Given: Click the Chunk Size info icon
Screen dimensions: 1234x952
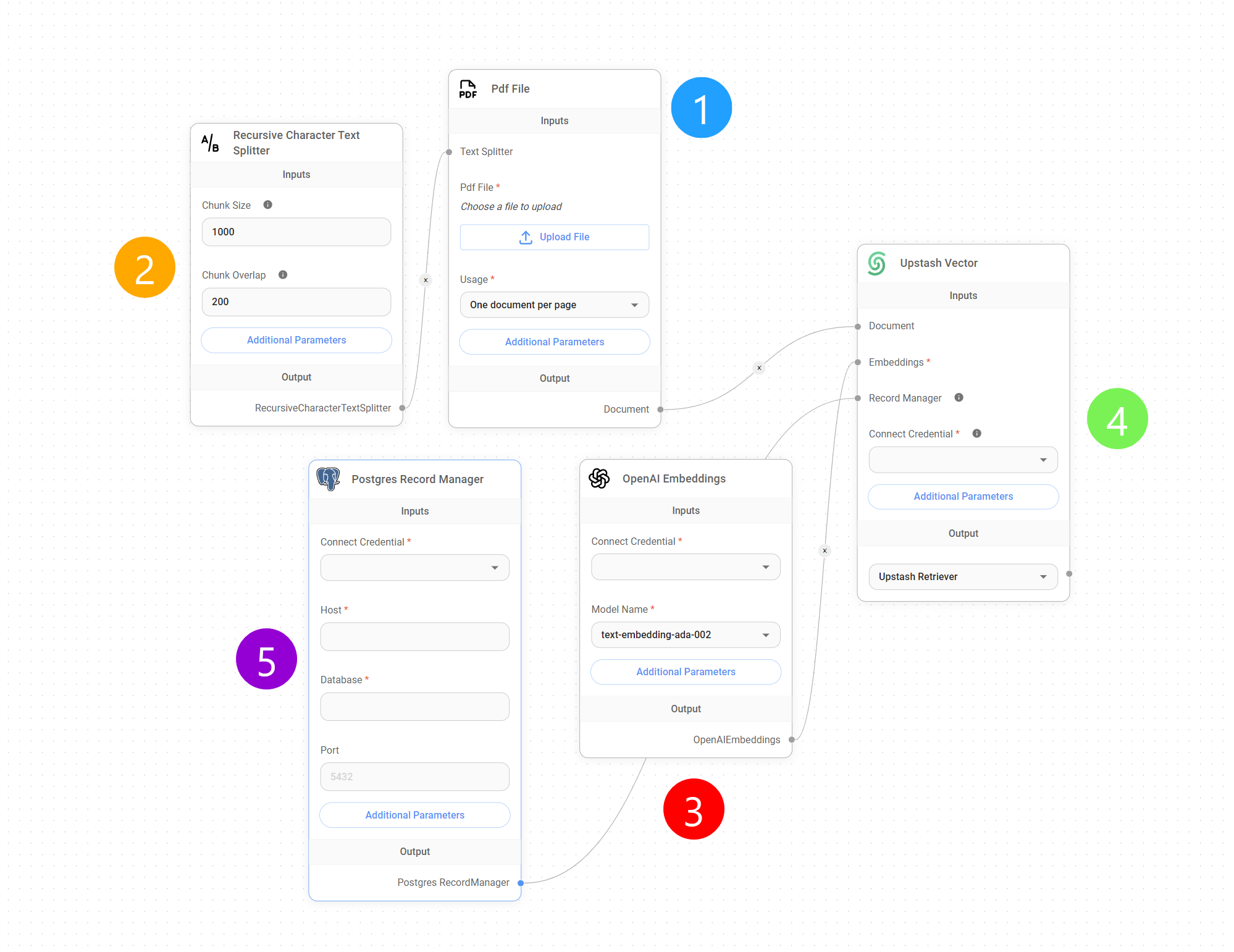Looking at the screenshot, I should coord(267,205).
